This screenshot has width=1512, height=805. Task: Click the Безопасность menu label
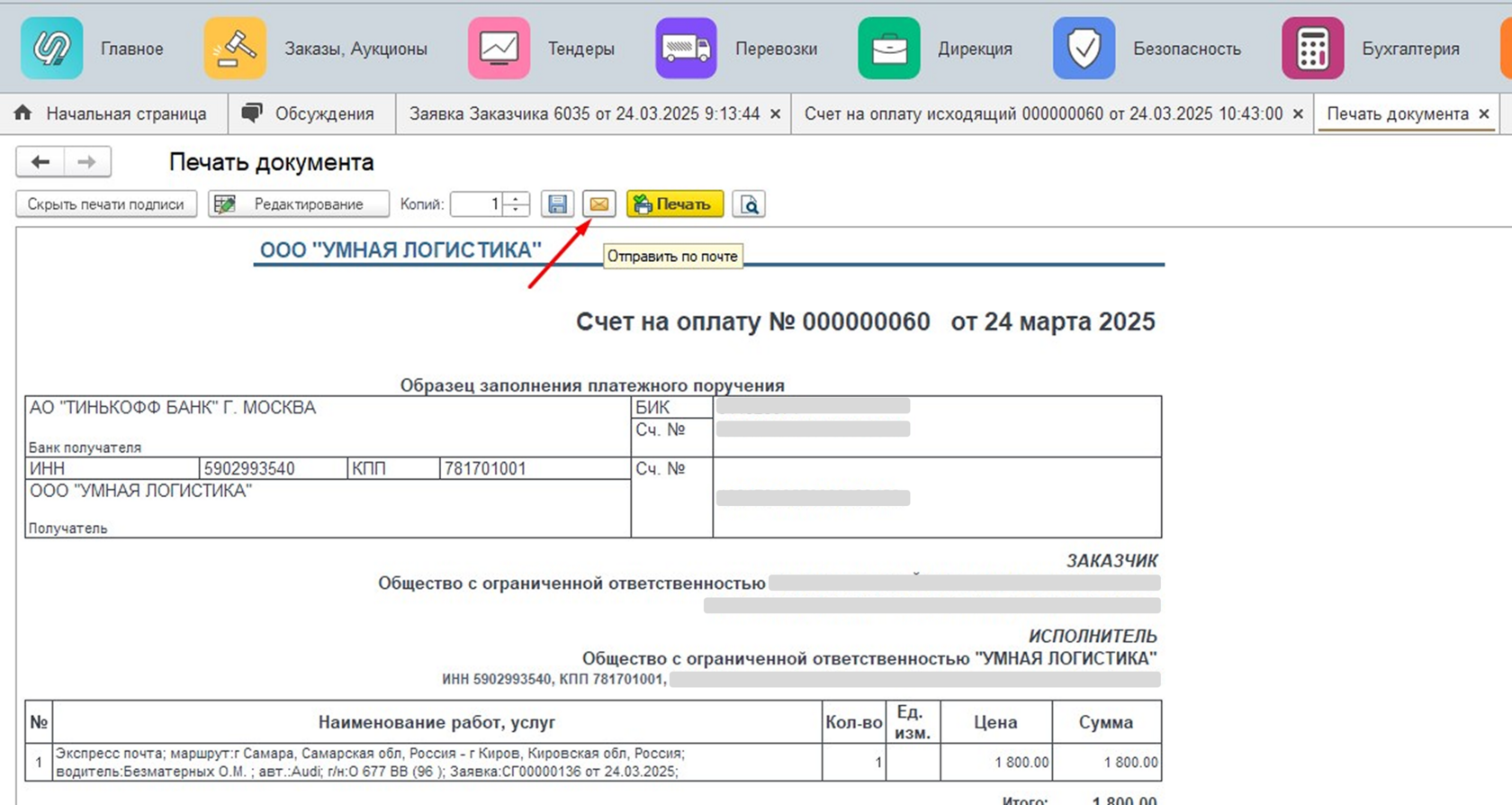click(x=1187, y=49)
